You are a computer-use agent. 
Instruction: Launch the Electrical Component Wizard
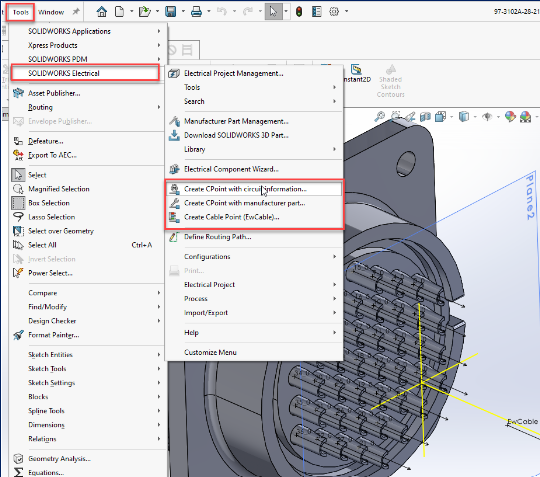click(x=254, y=169)
